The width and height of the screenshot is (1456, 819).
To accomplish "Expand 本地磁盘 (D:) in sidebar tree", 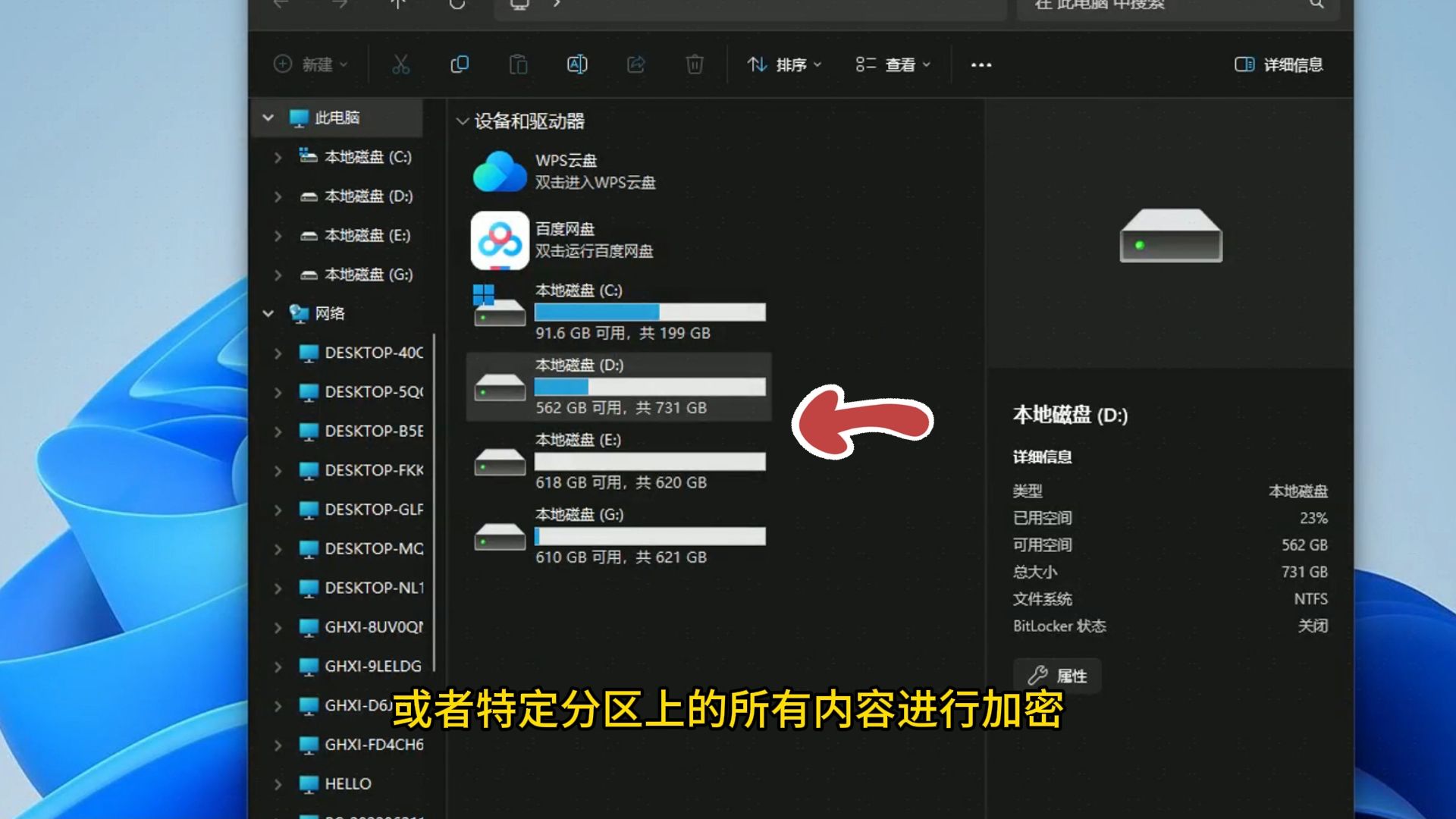I will pyautogui.click(x=278, y=196).
